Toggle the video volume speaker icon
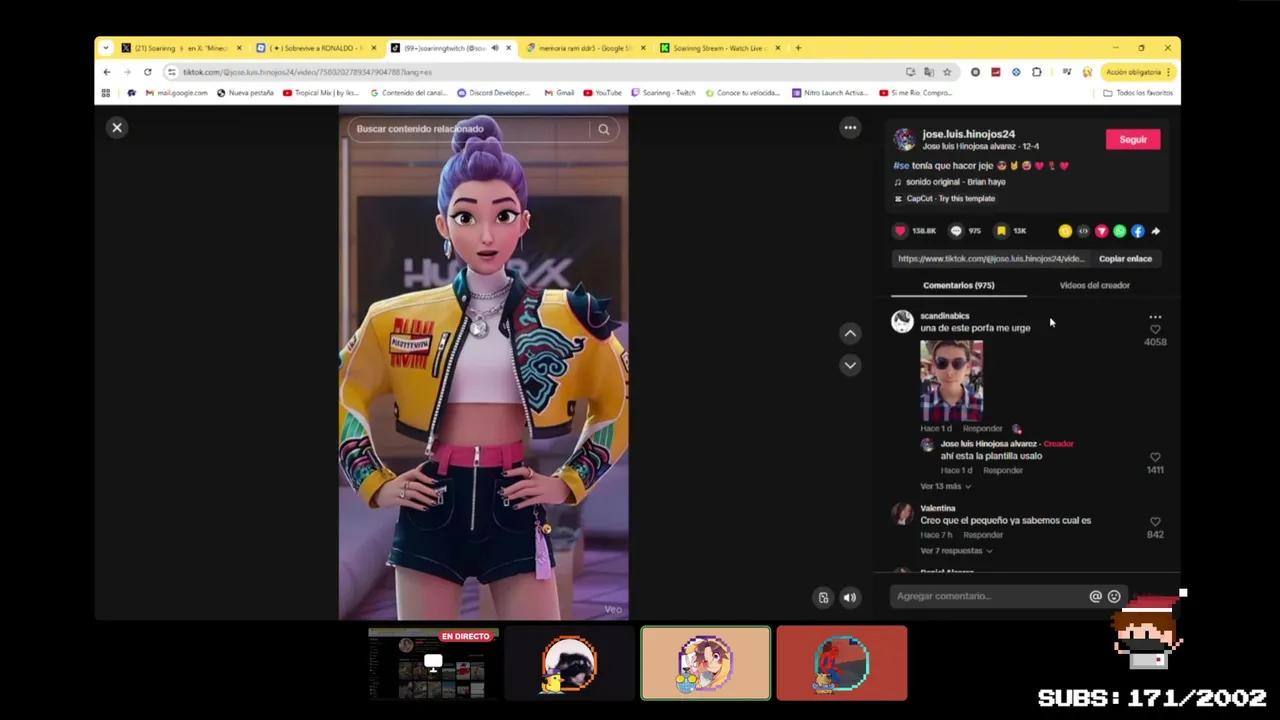1280x720 pixels. [850, 598]
